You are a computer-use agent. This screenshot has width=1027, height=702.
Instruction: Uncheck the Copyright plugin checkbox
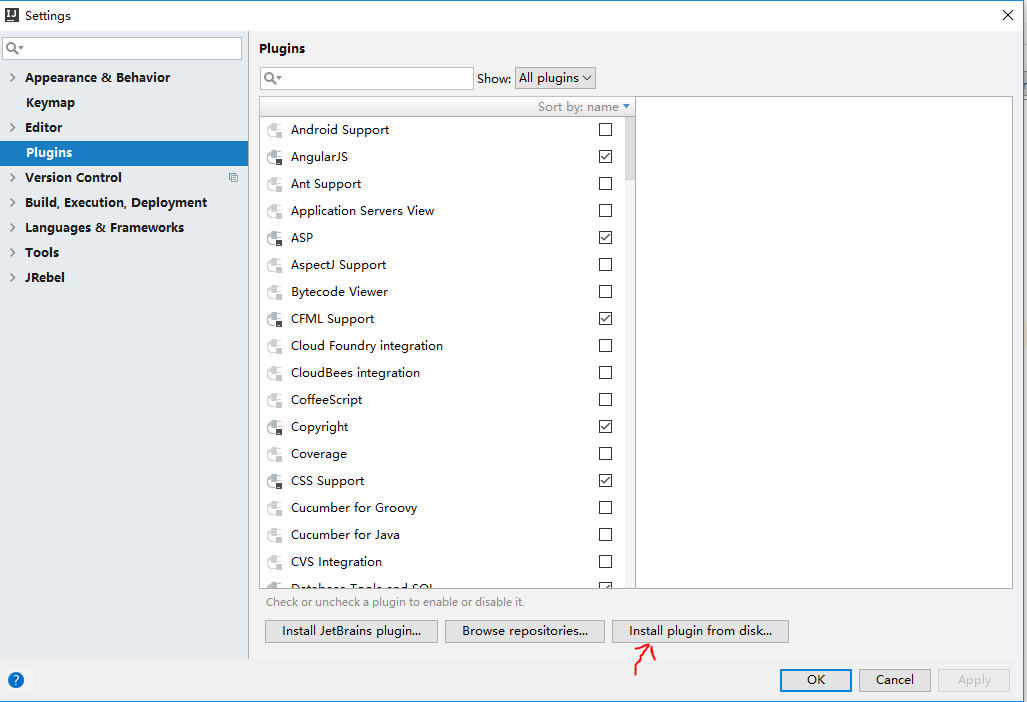[605, 426]
